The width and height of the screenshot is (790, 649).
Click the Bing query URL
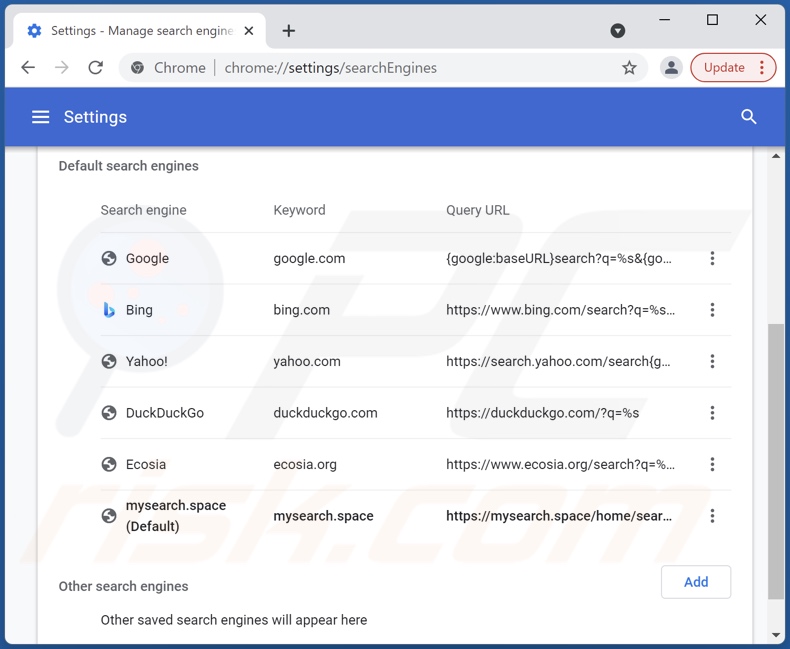tap(560, 310)
